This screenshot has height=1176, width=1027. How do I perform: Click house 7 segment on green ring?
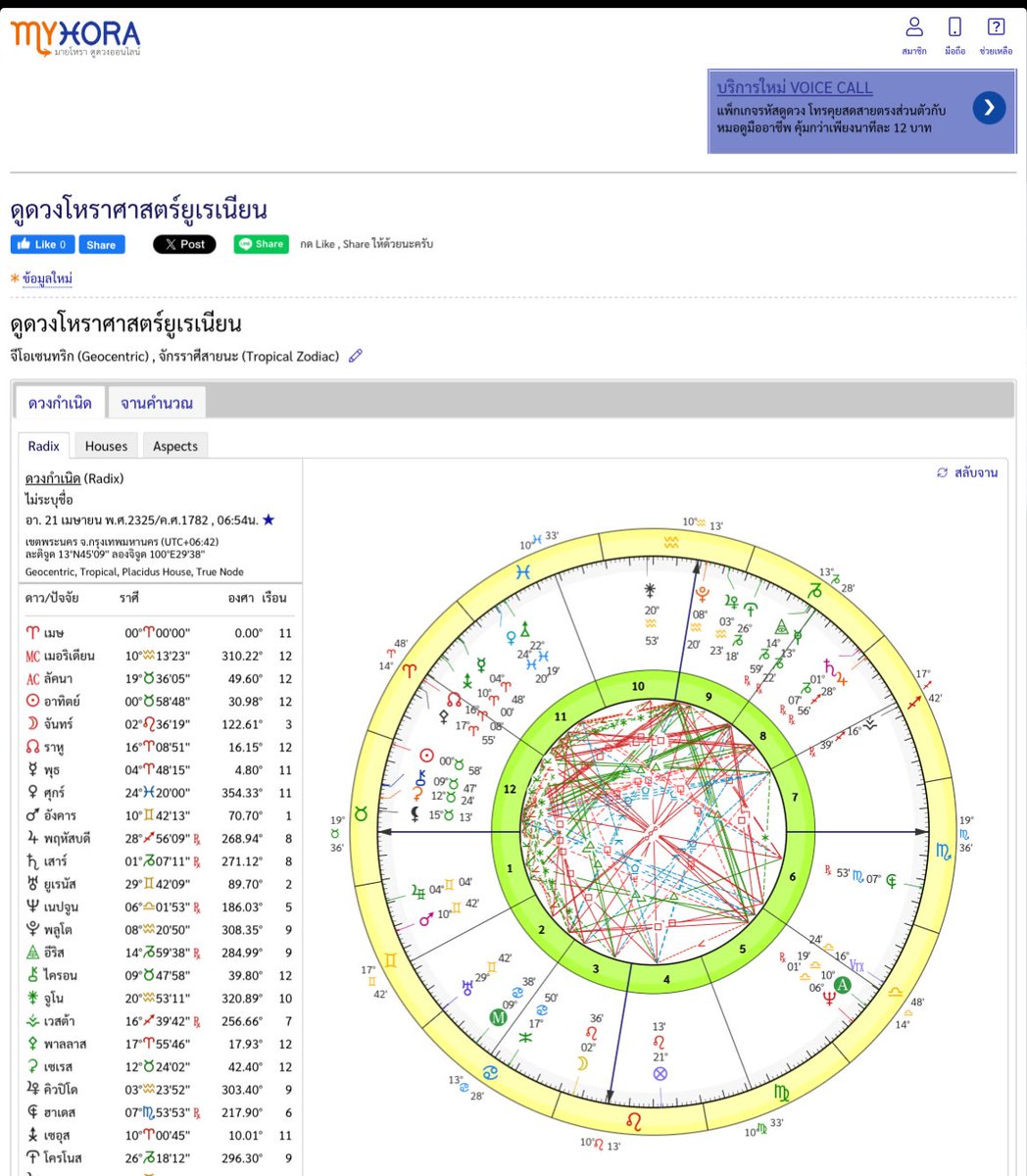coord(794,797)
